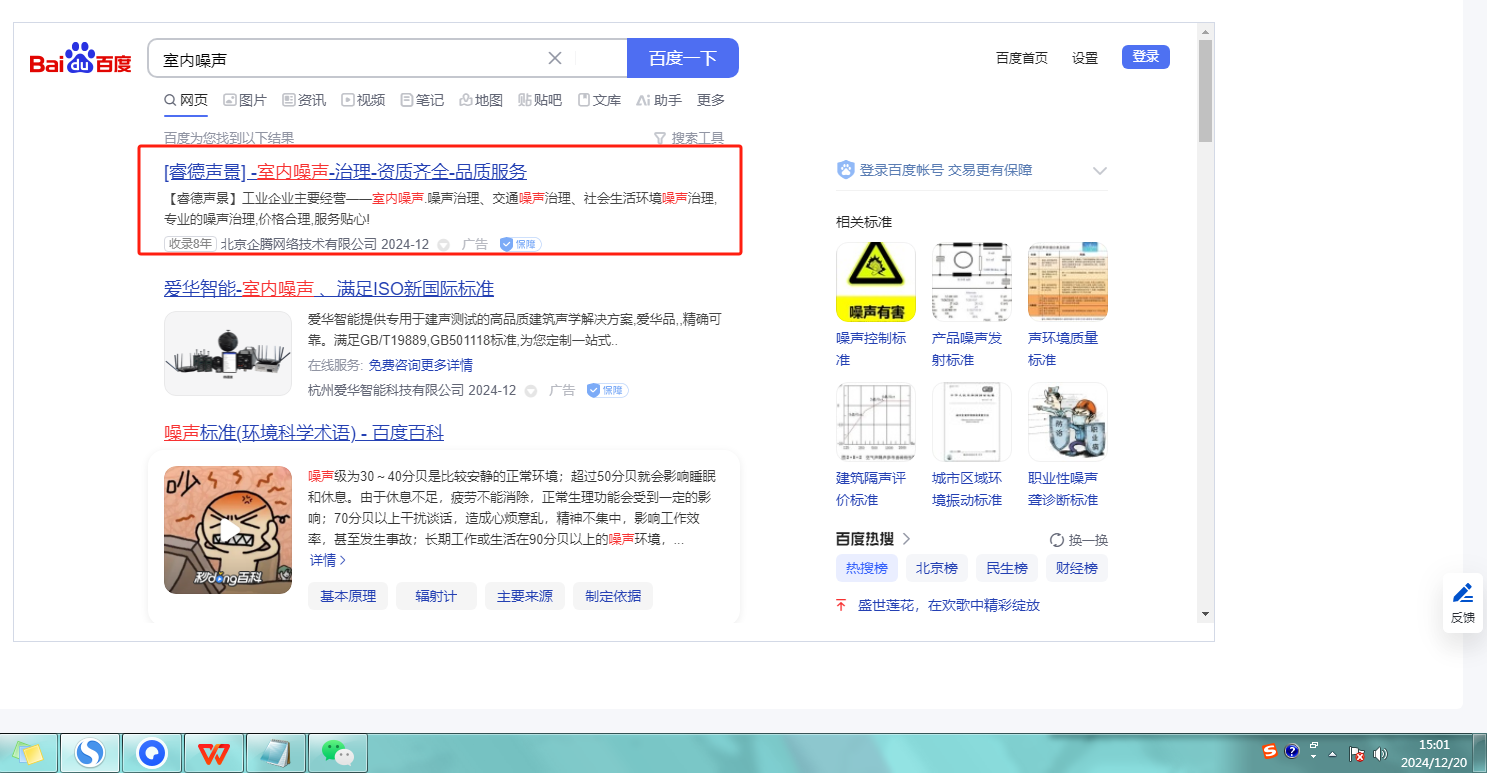Switch to the 视频 tab

(363, 100)
